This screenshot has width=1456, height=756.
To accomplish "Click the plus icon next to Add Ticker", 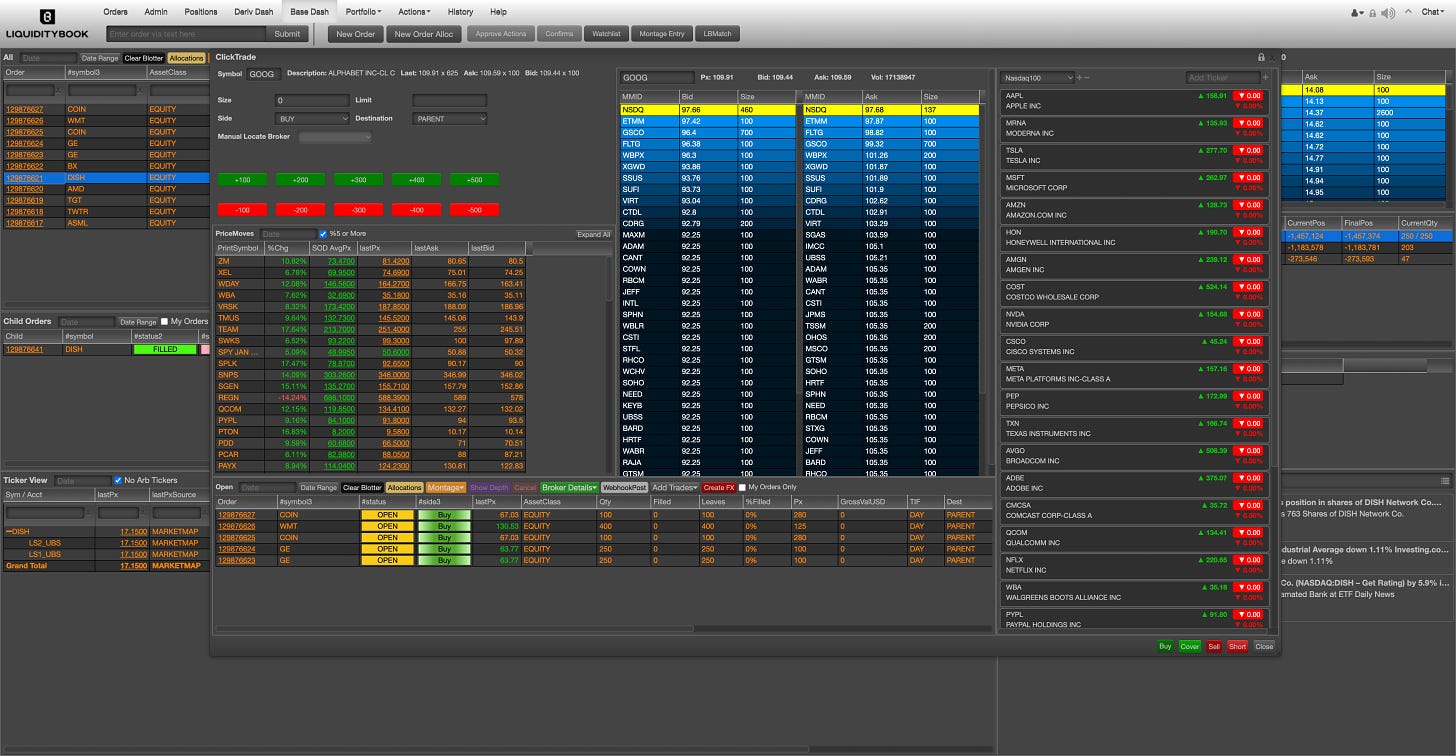I will [x=1265, y=77].
